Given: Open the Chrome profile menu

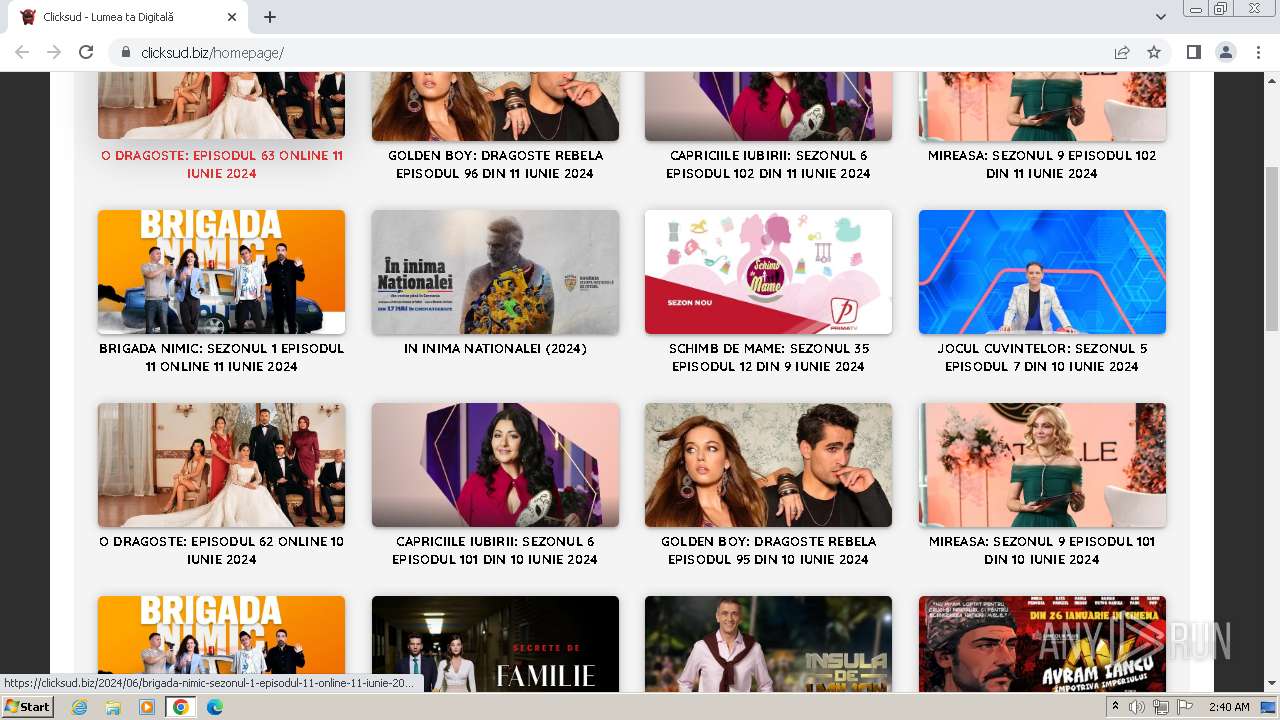Looking at the screenshot, I should pyautogui.click(x=1225, y=52).
